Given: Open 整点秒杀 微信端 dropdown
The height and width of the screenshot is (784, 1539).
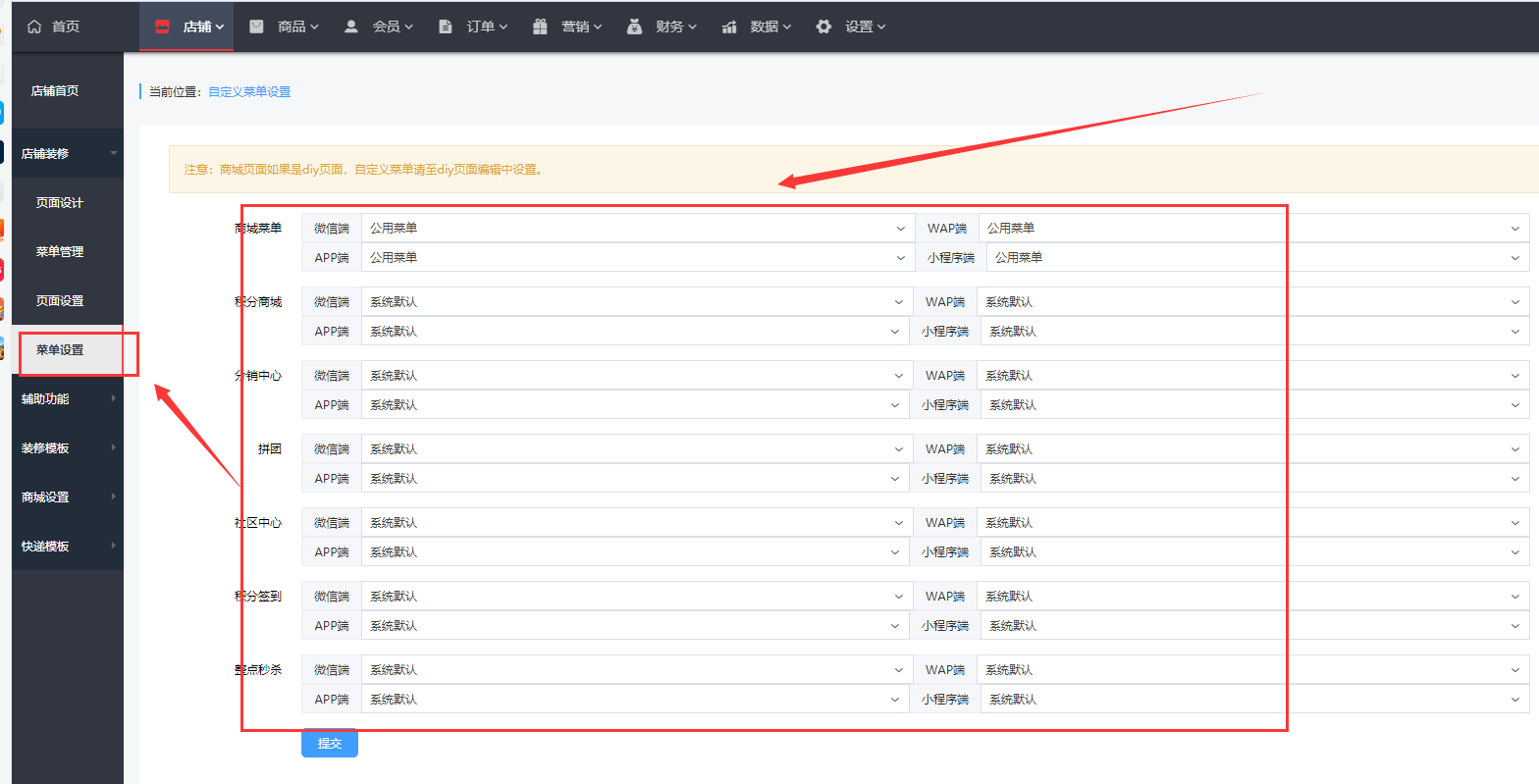Looking at the screenshot, I should point(637,669).
